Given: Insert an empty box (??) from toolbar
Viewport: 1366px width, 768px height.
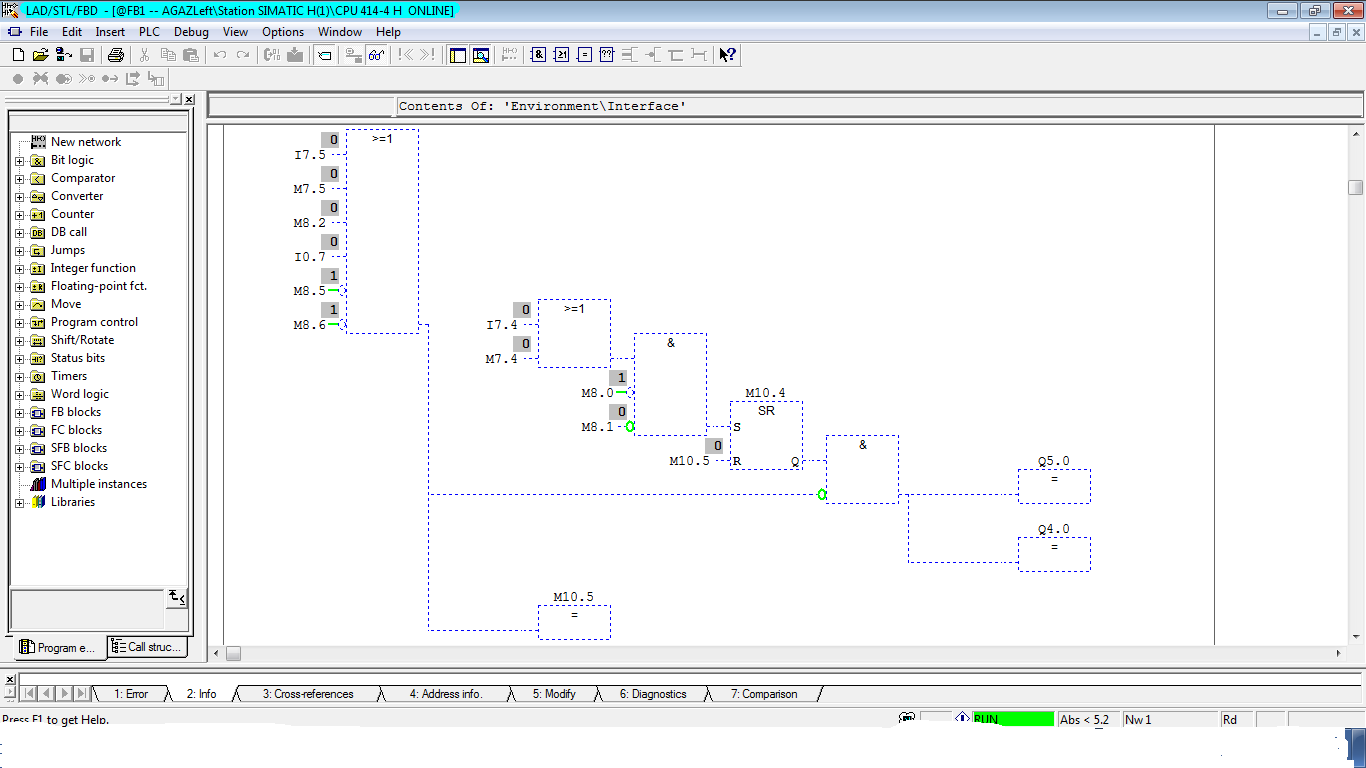Looking at the screenshot, I should coord(607,55).
